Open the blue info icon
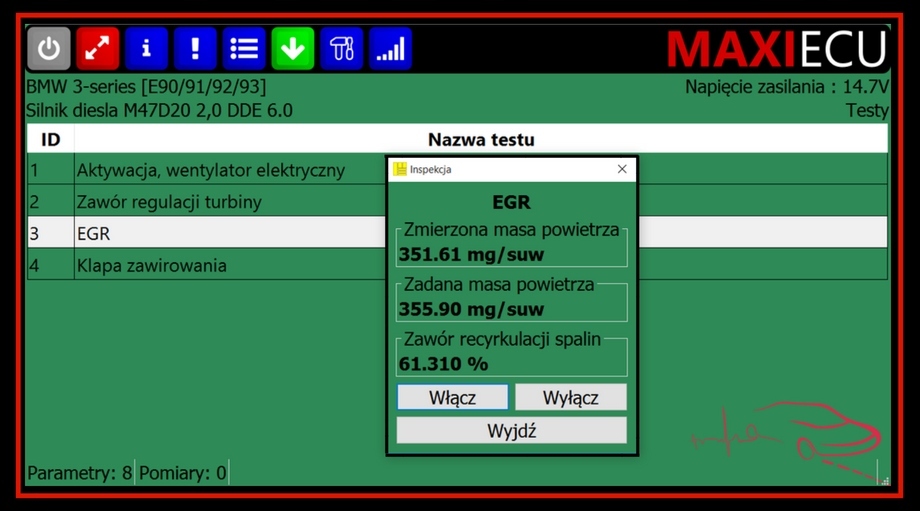This screenshot has height=511, width=920. pos(146,48)
